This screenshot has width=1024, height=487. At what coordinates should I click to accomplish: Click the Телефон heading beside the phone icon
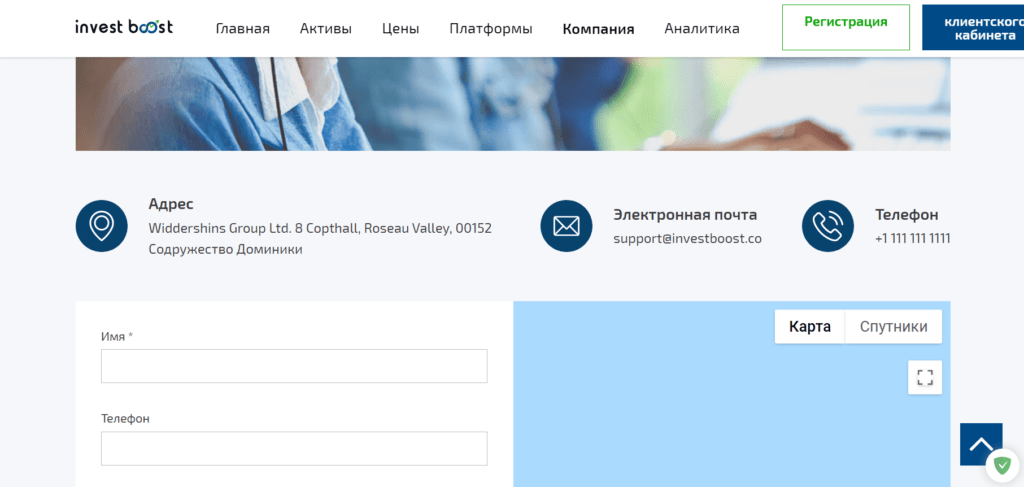906,215
